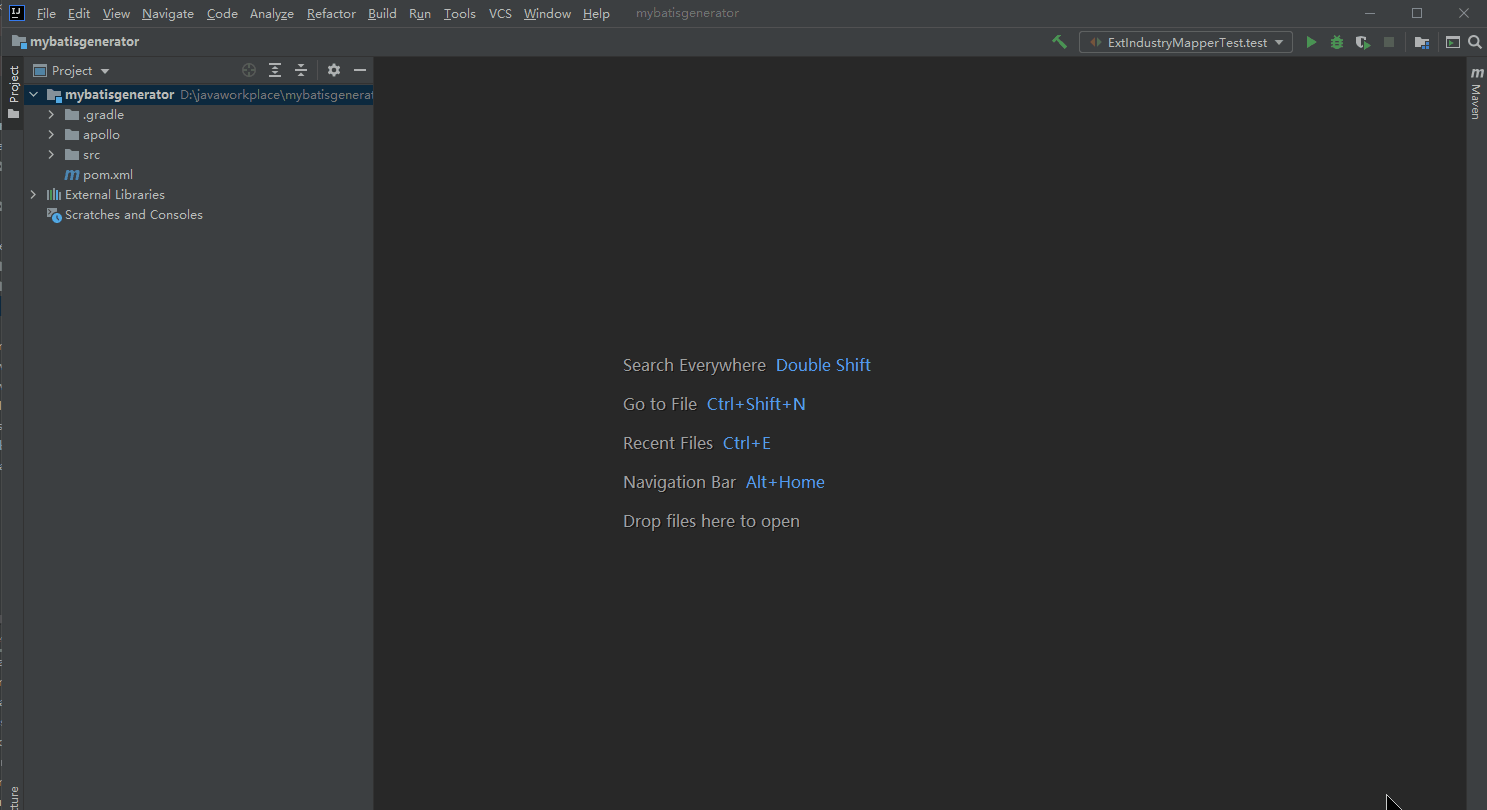Collapse the mybatisgenerator project root node
The image size is (1487, 810).
click(33, 94)
